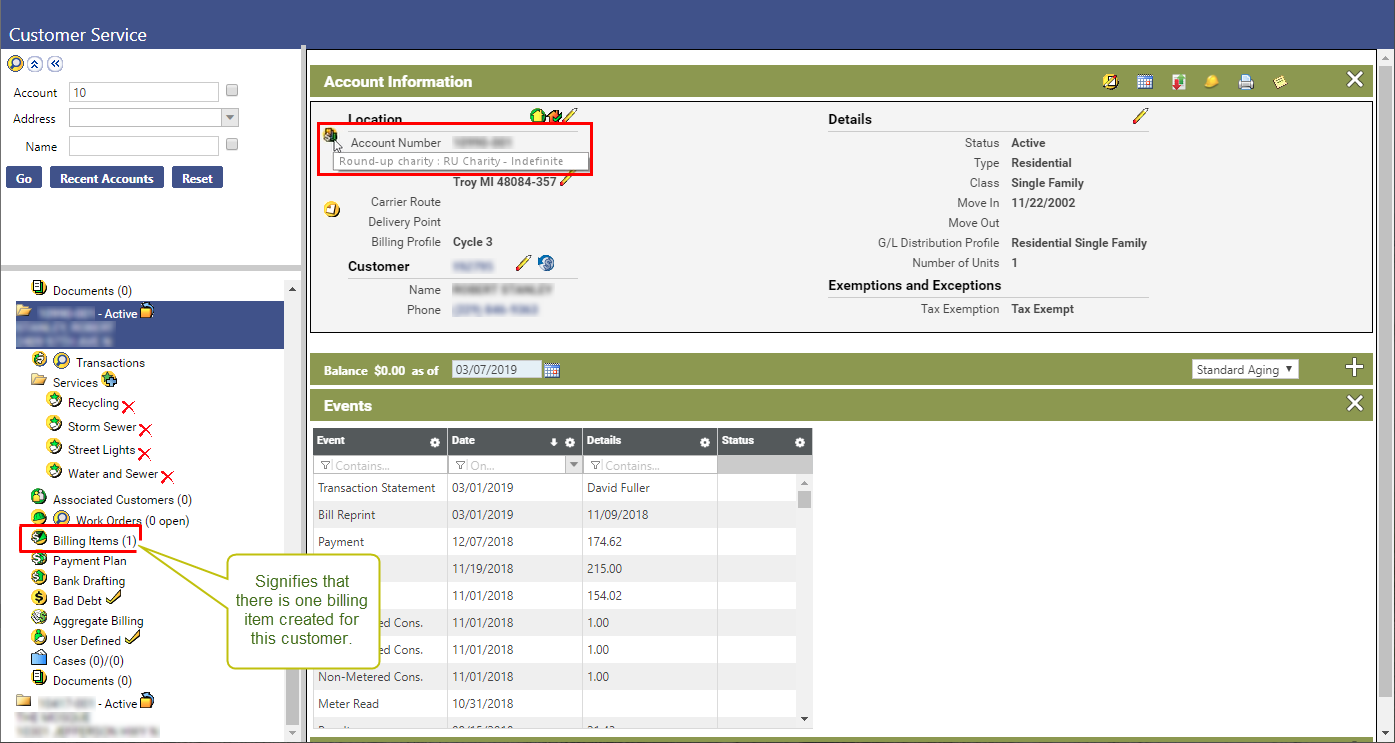The width and height of the screenshot is (1395, 743).
Task: Click the first circular icon in Account Information header
Action: [1111, 82]
